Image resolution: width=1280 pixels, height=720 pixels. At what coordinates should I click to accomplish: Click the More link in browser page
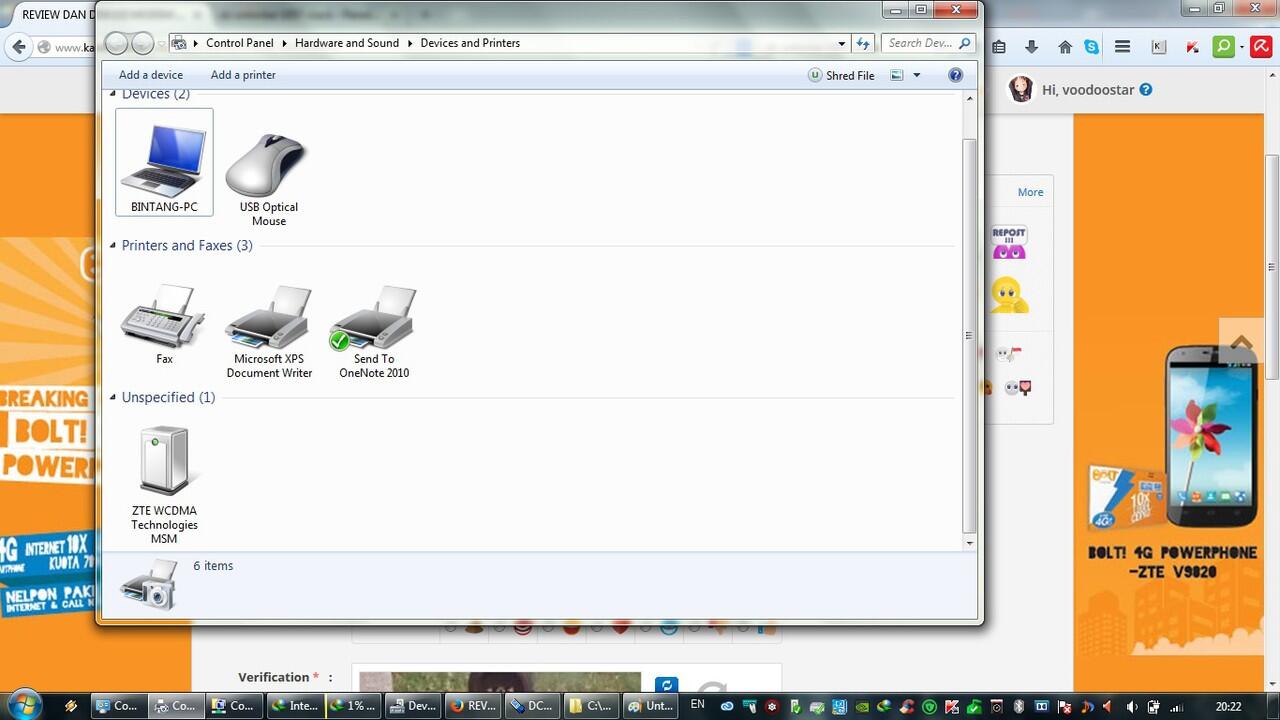1030,192
